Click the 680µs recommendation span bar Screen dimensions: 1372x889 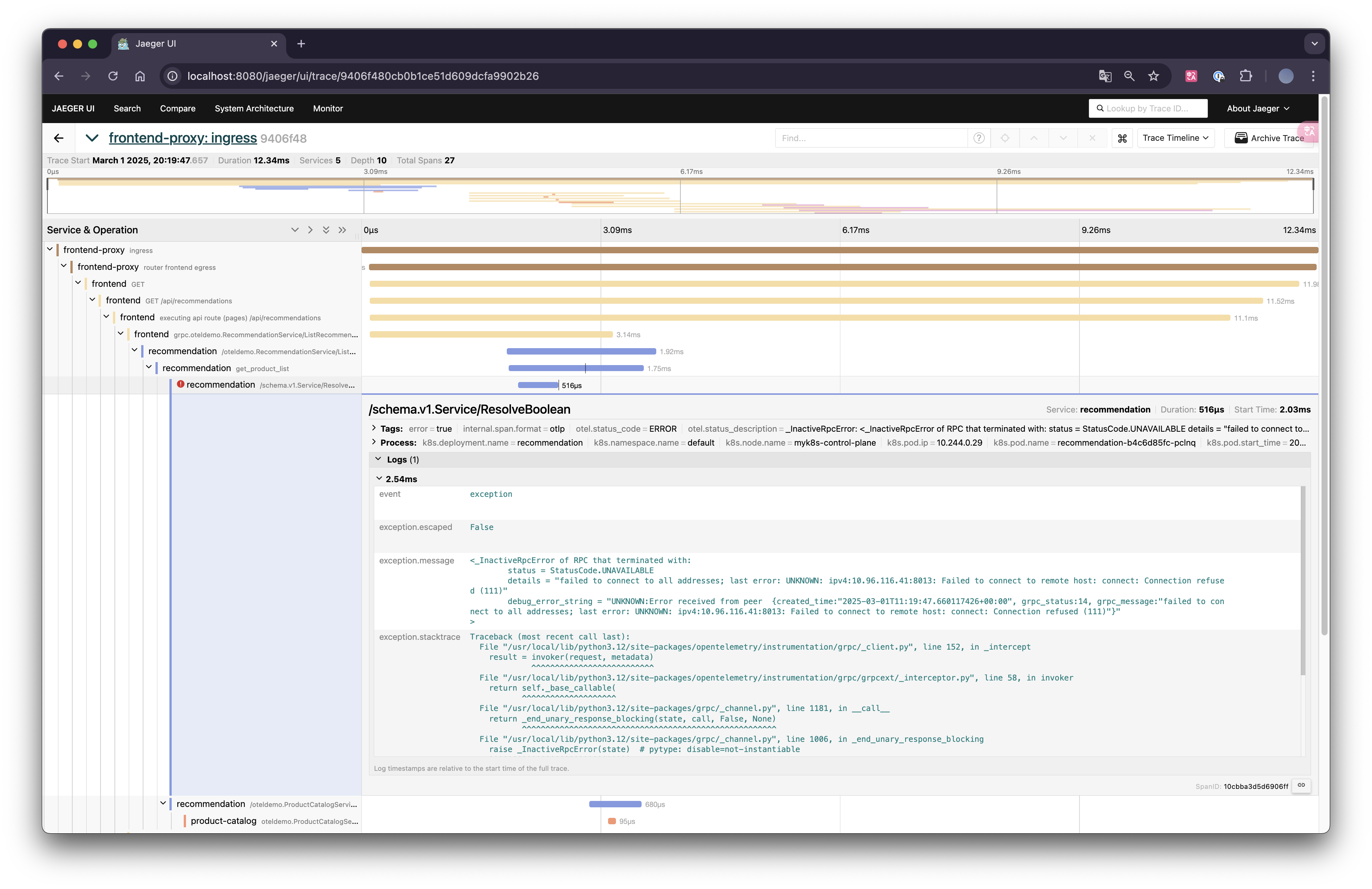(615, 804)
